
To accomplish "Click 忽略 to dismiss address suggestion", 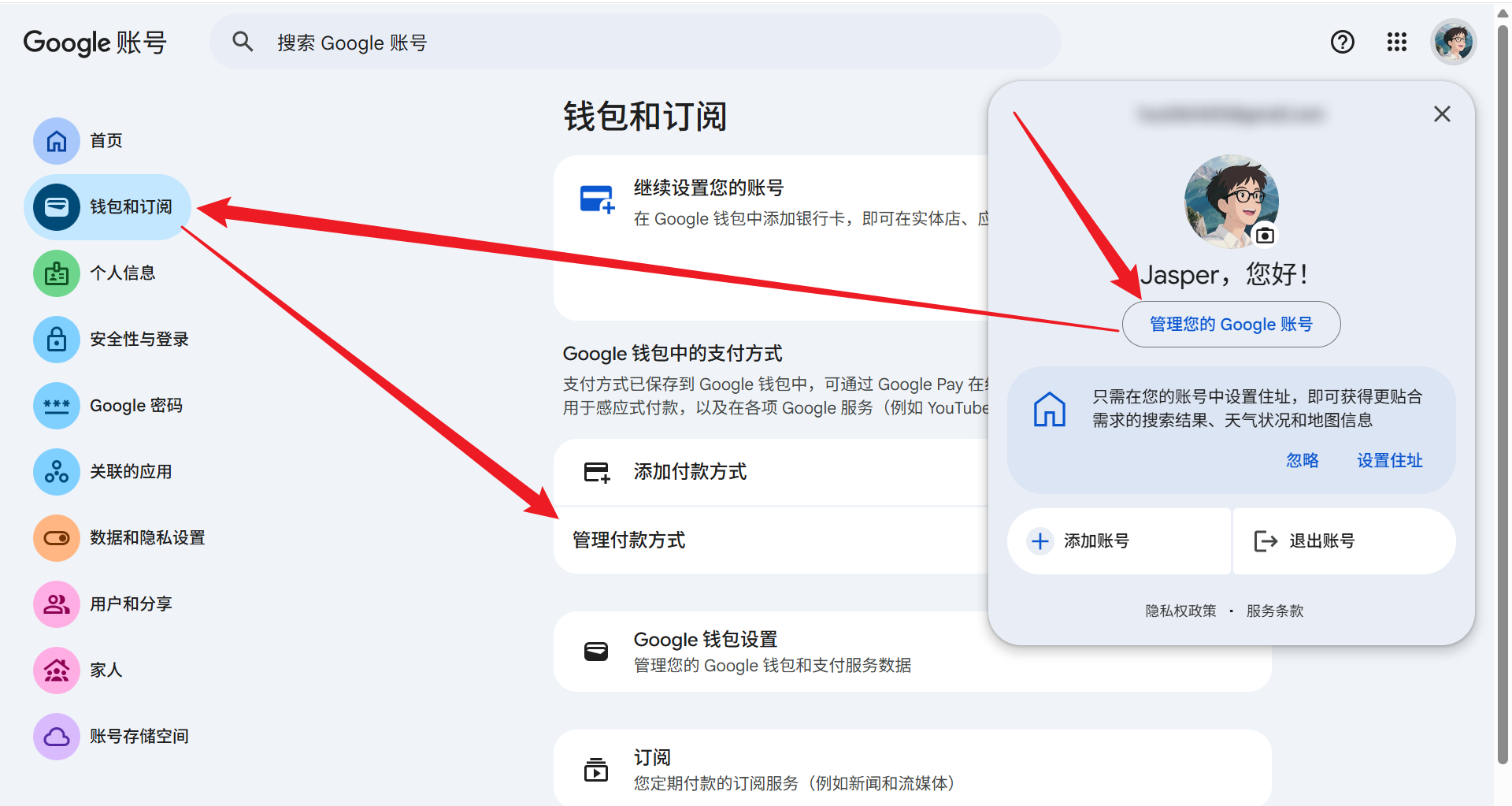I will pyautogui.click(x=1303, y=461).
